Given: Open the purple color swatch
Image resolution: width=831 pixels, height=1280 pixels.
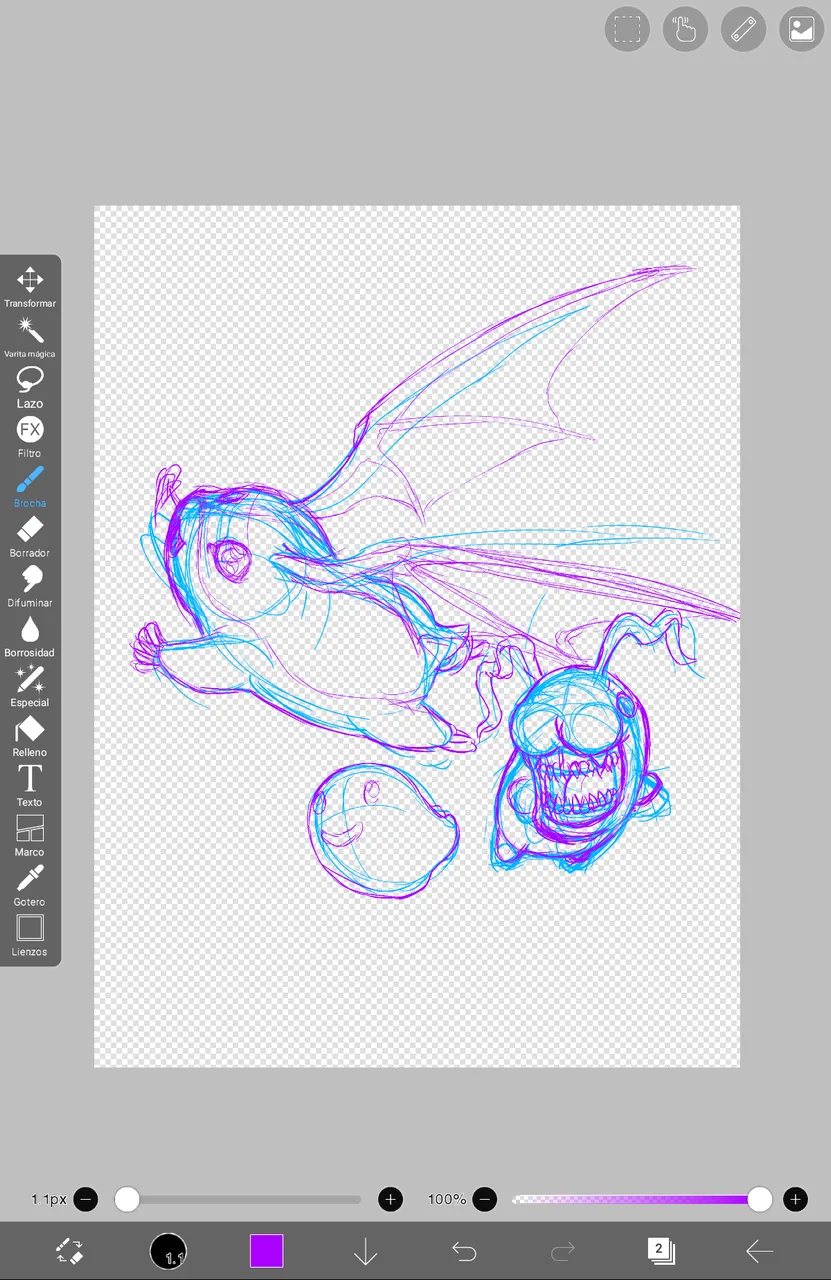Looking at the screenshot, I should (x=266, y=1251).
